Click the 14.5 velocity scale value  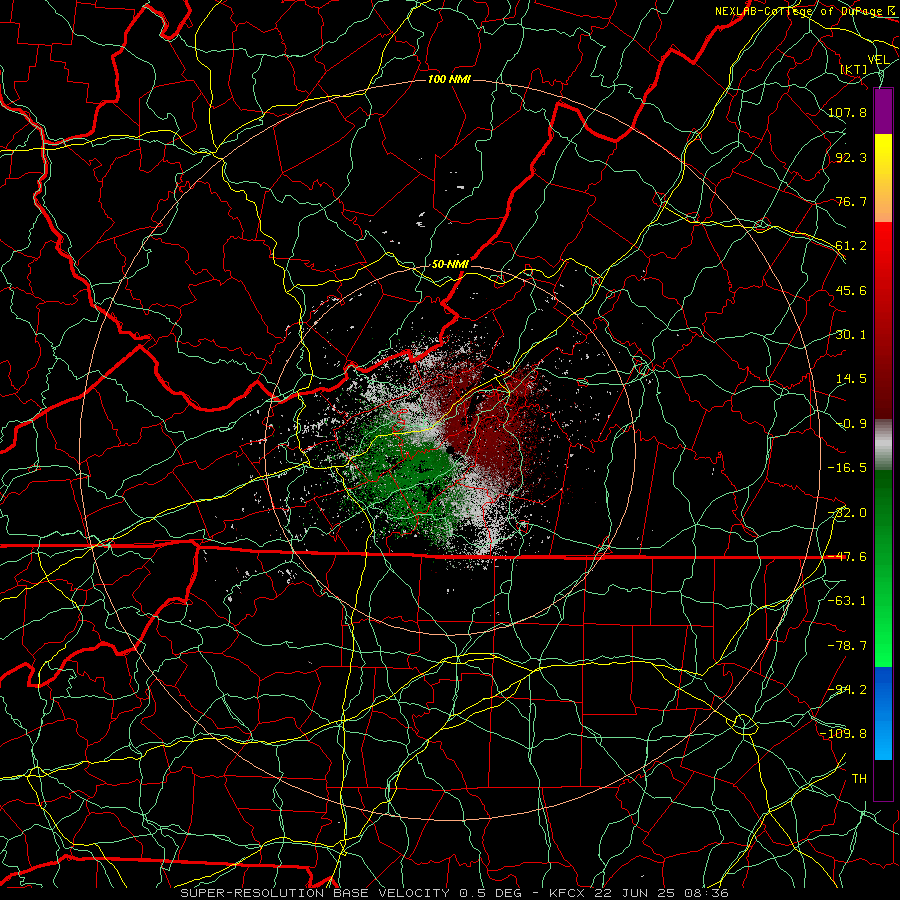(x=851, y=379)
